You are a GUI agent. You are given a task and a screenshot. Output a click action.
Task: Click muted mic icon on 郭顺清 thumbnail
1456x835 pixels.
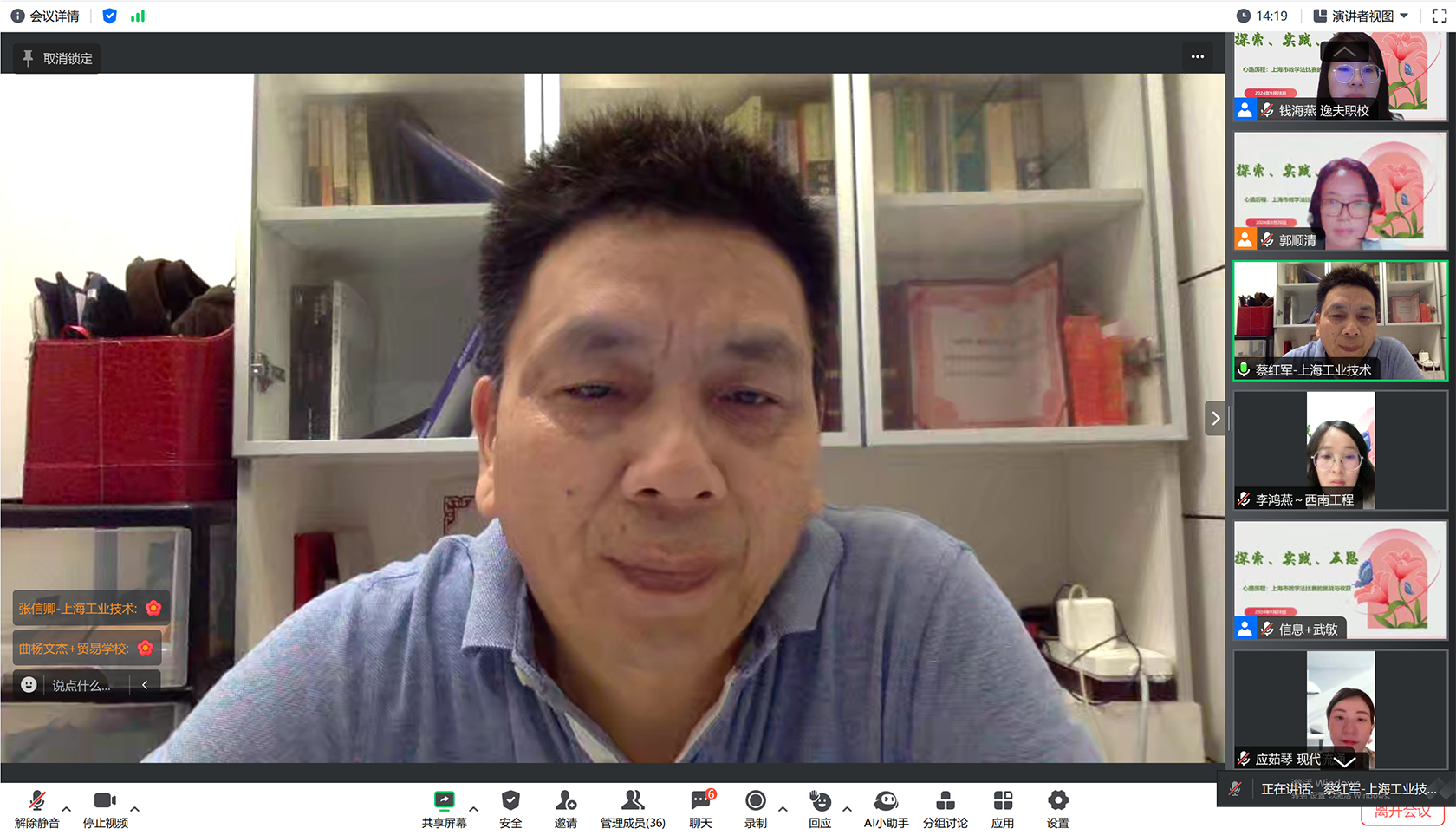[1267, 239]
